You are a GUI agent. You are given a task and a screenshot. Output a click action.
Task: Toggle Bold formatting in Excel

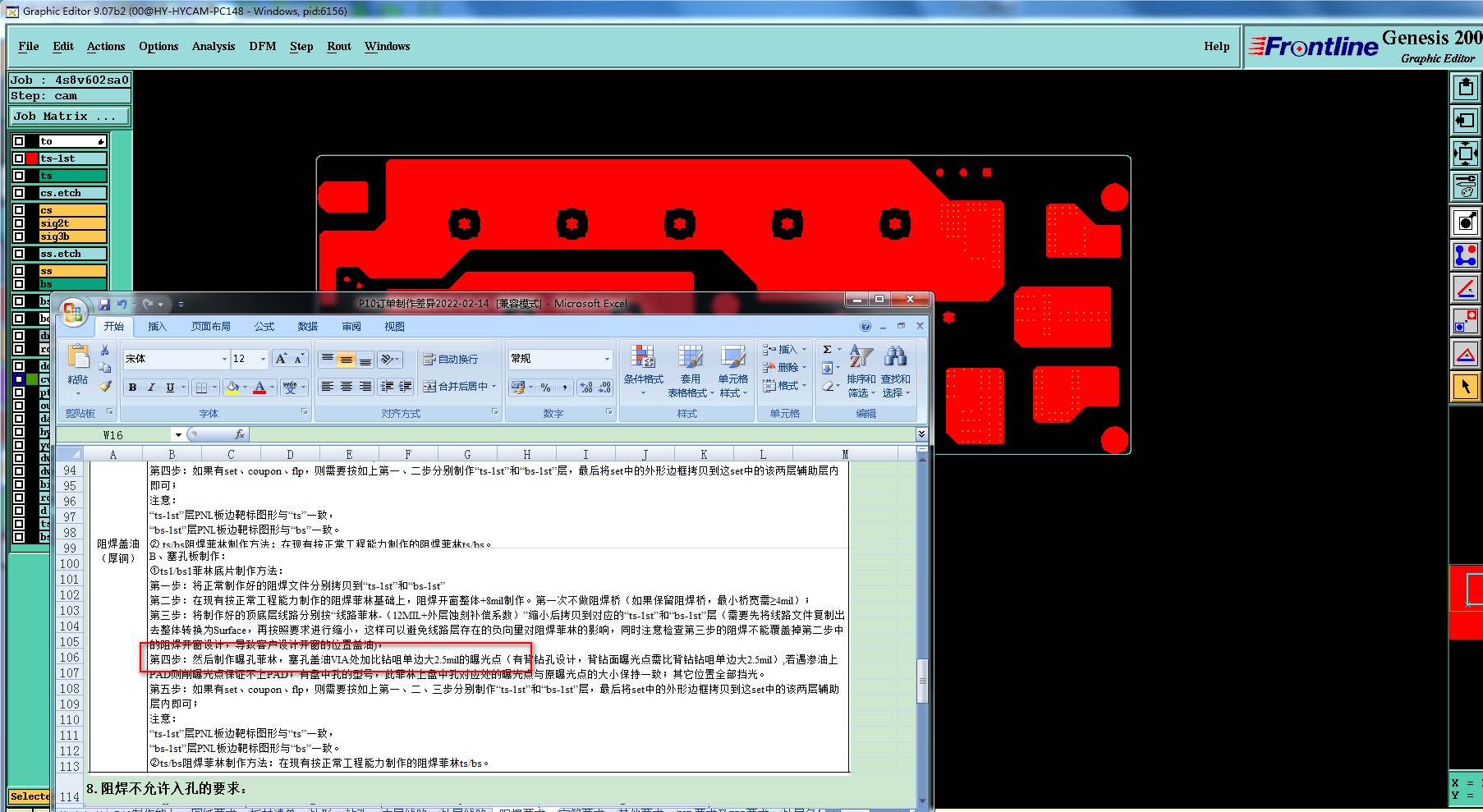132,388
